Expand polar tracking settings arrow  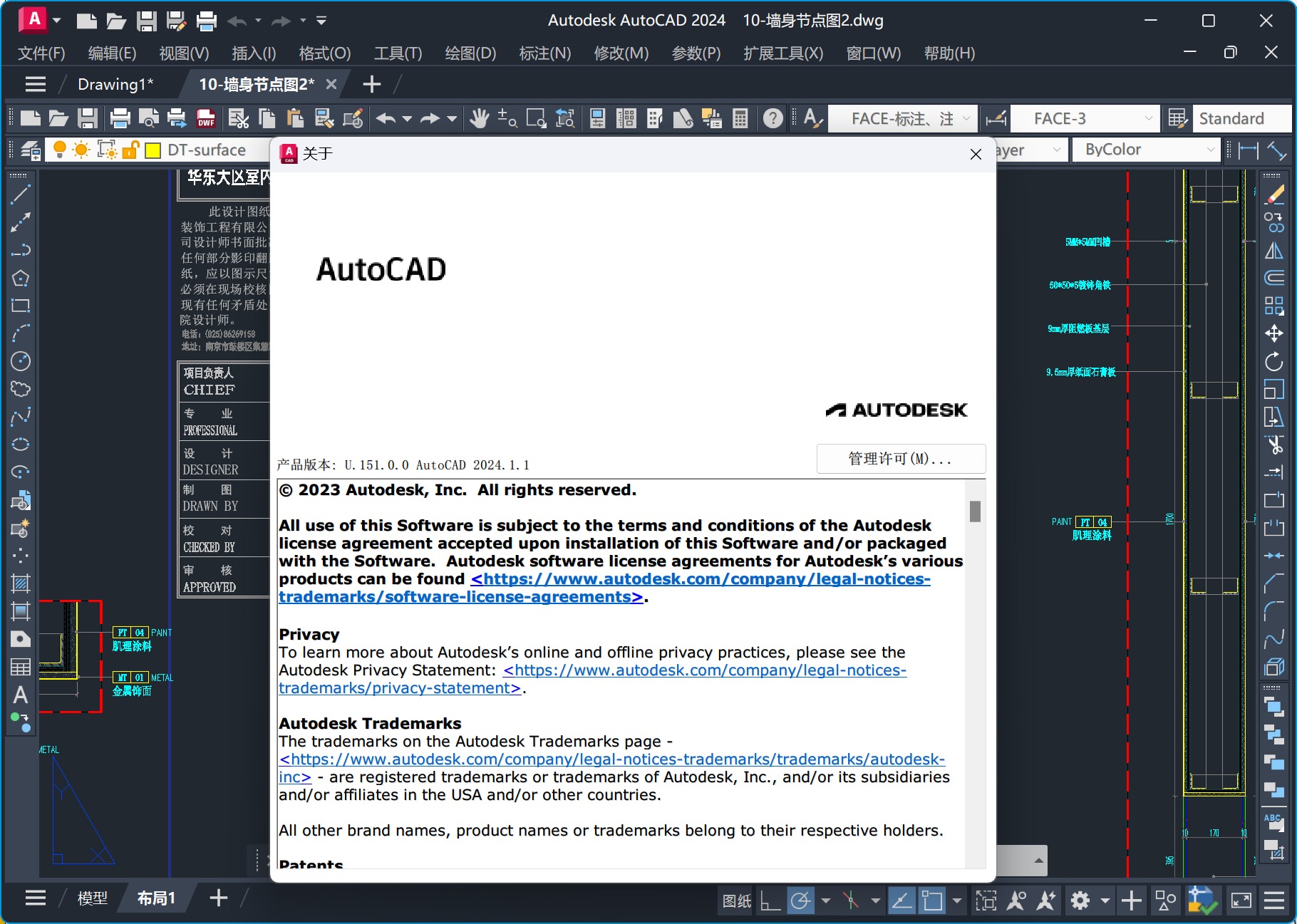826,900
